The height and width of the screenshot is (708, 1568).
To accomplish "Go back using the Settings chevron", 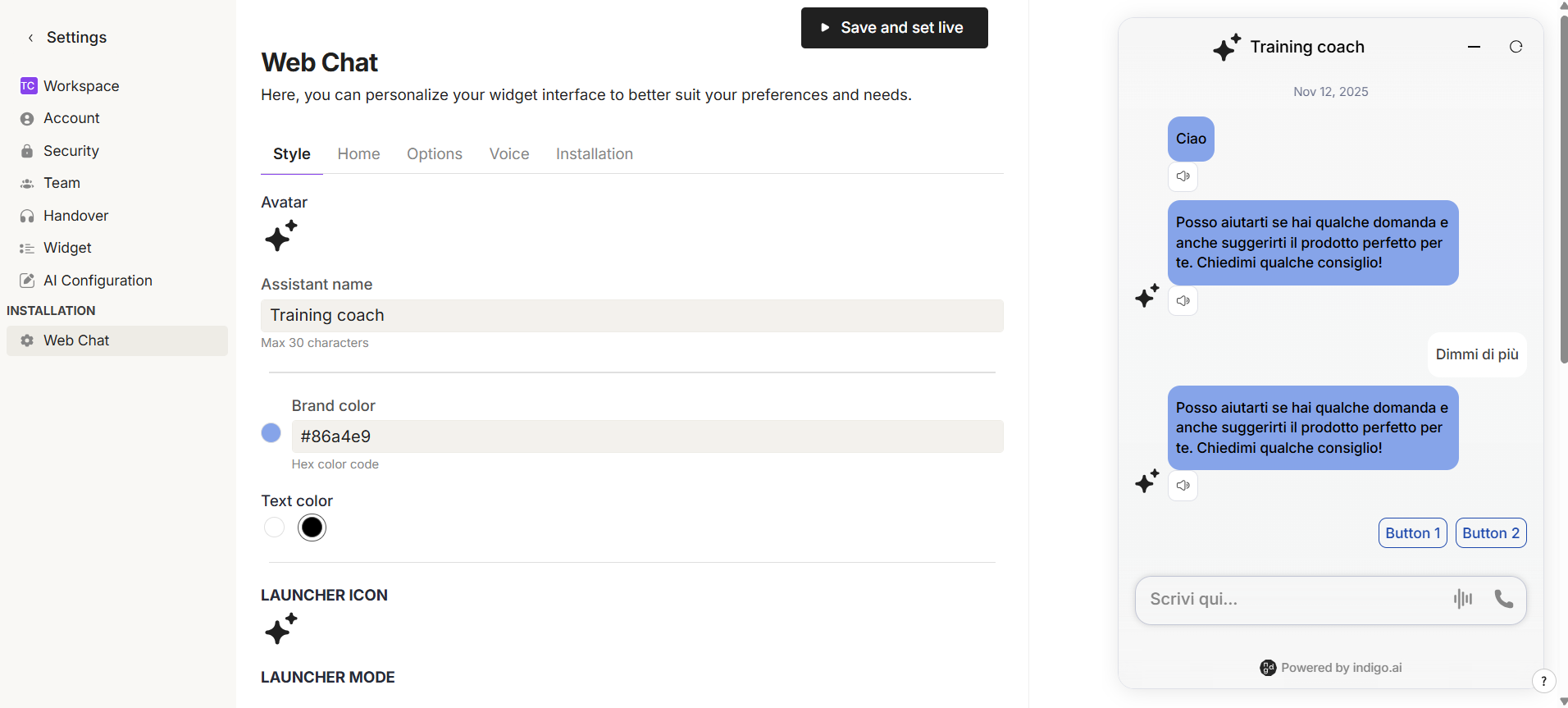I will [x=31, y=38].
